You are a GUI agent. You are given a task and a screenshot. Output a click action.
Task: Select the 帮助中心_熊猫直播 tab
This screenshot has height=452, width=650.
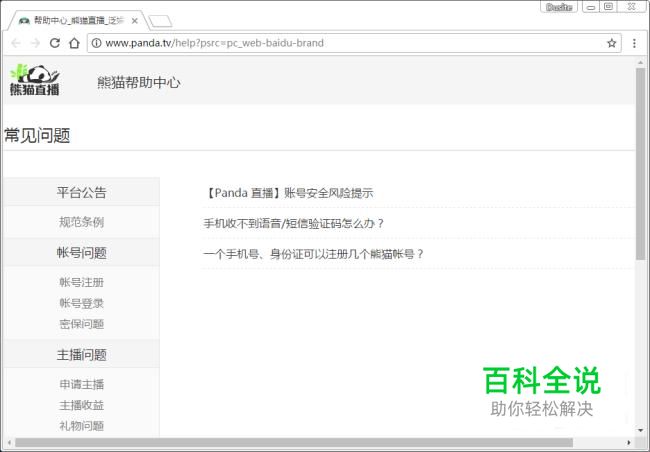pyautogui.click(x=78, y=21)
